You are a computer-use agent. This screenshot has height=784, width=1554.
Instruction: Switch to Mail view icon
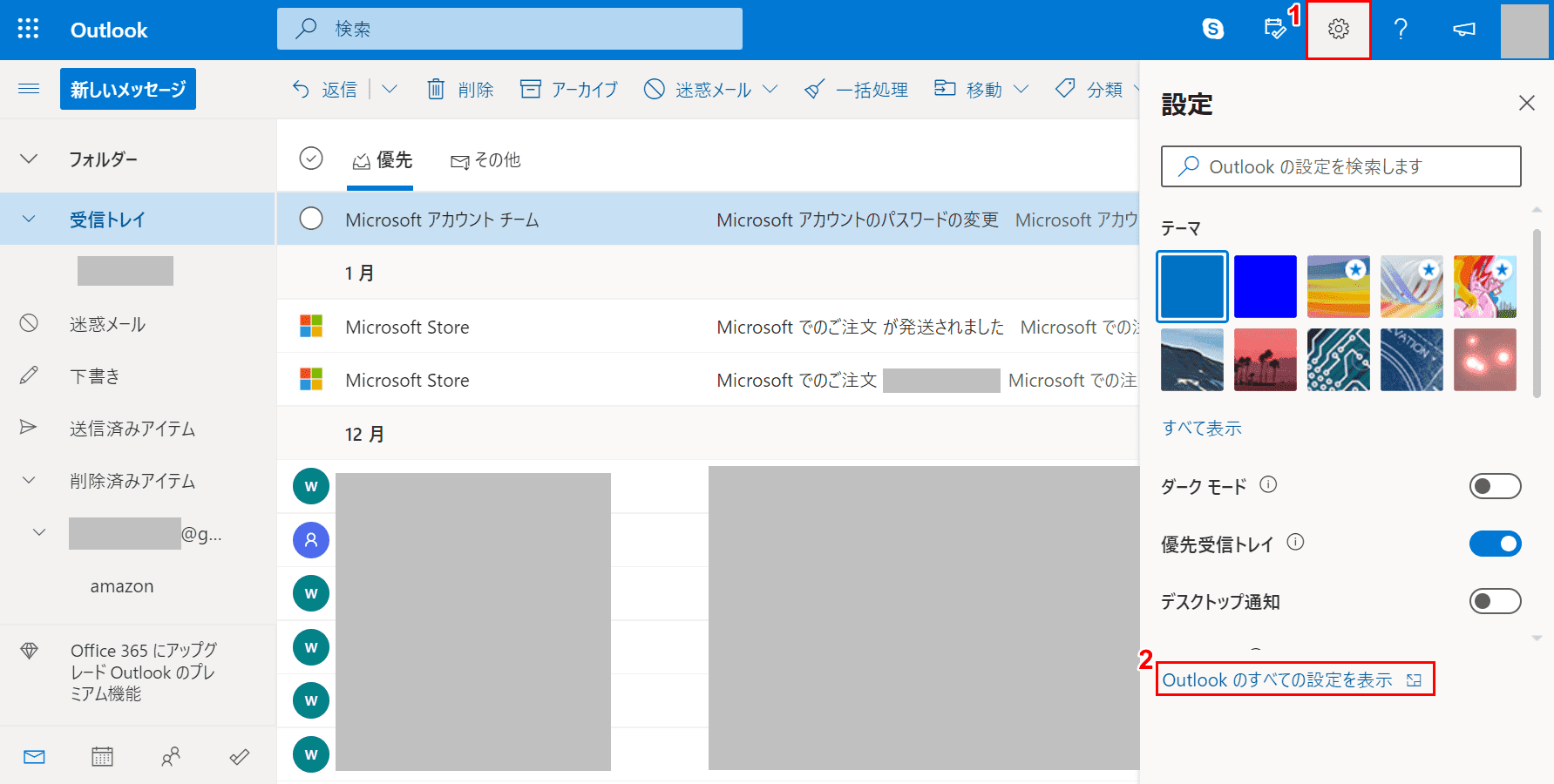tap(34, 756)
